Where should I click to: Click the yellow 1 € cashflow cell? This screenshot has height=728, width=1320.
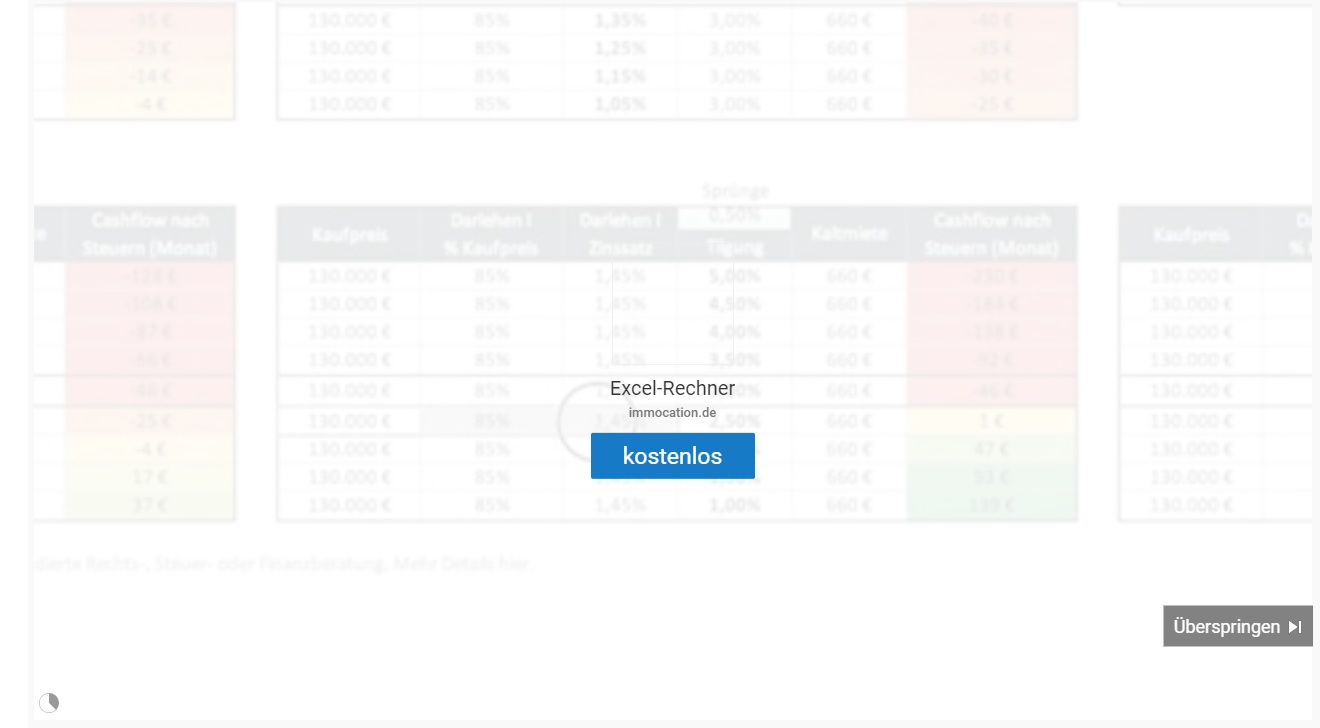pyautogui.click(x=992, y=421)
